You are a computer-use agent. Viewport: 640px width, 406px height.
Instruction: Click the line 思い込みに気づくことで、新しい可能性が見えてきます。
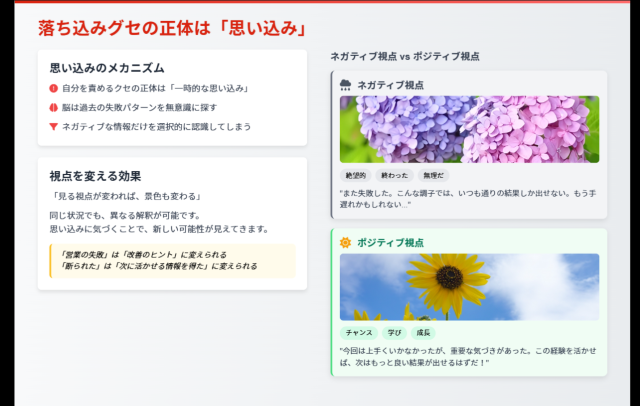[x=159, y=229]
